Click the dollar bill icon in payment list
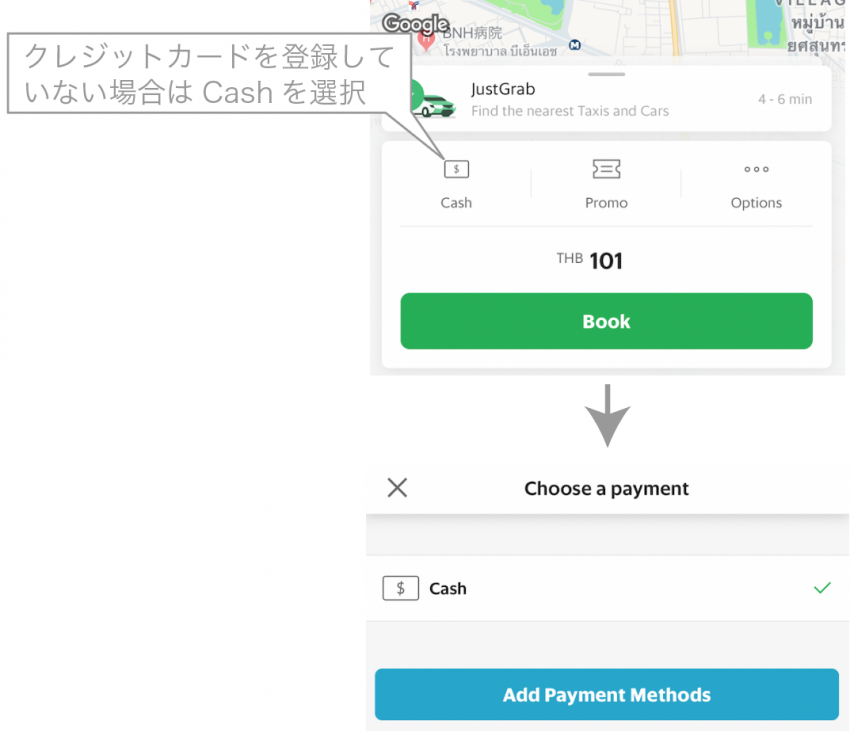 click(400, 588)
